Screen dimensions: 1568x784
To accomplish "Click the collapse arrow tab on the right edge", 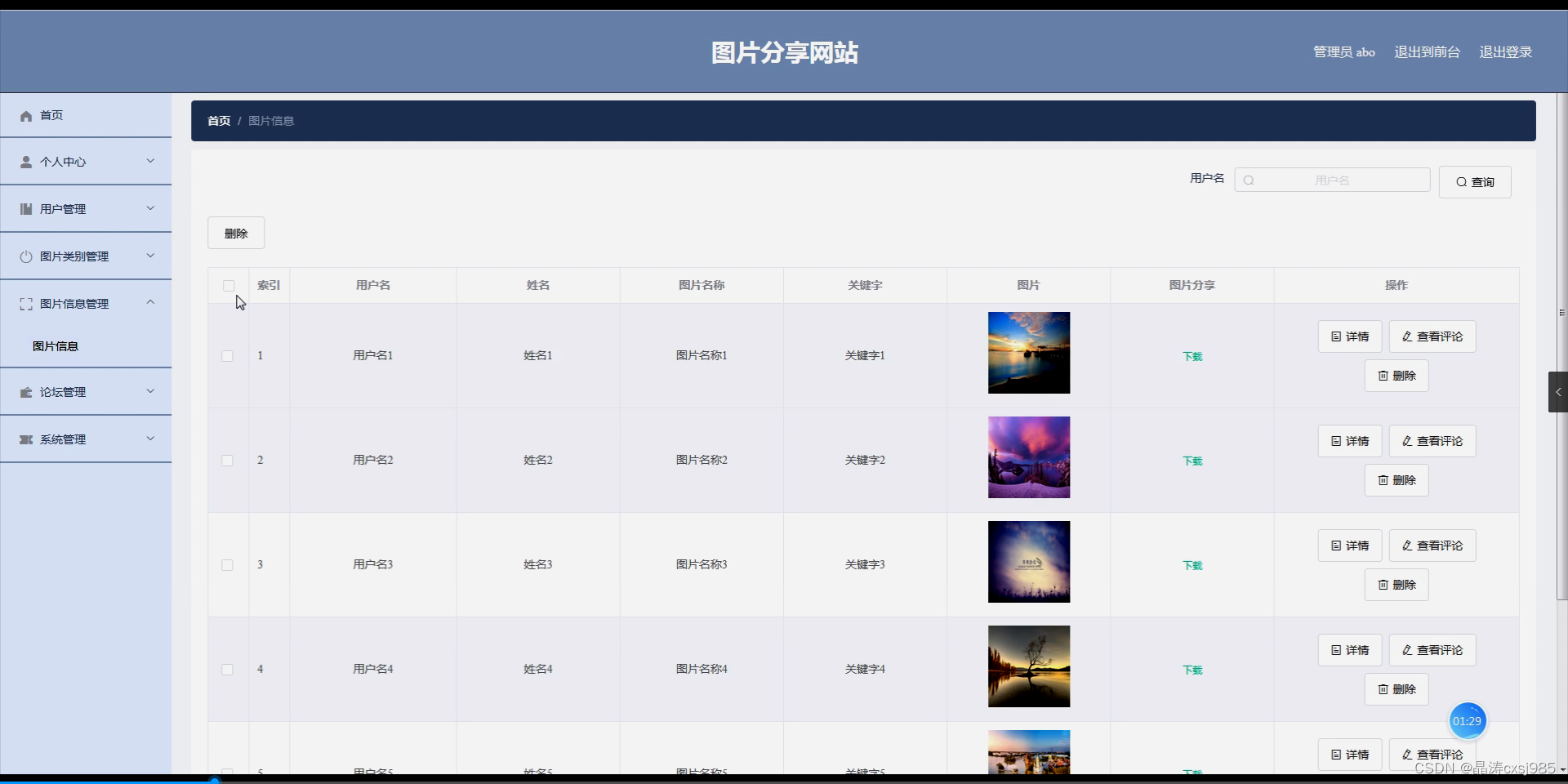I will 1557,392.
